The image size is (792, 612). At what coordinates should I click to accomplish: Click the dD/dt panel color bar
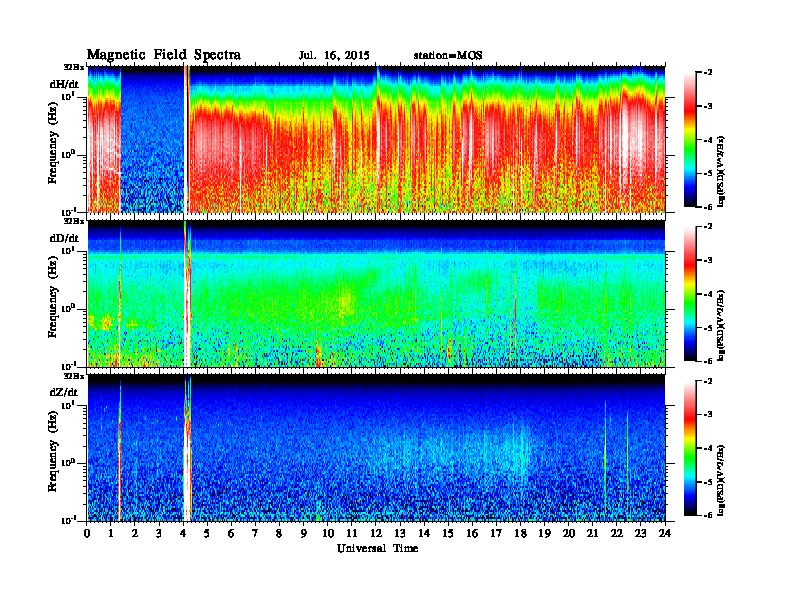pos(690,293)
